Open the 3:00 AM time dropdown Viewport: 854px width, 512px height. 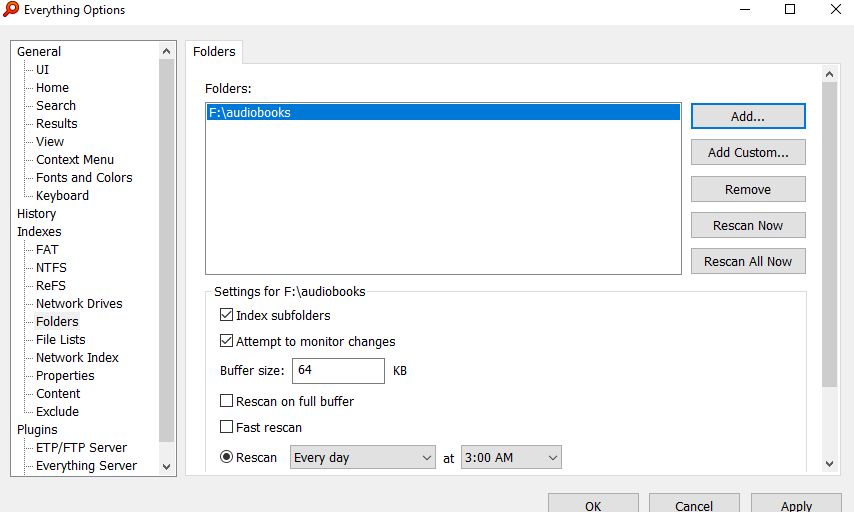[511, 458]
